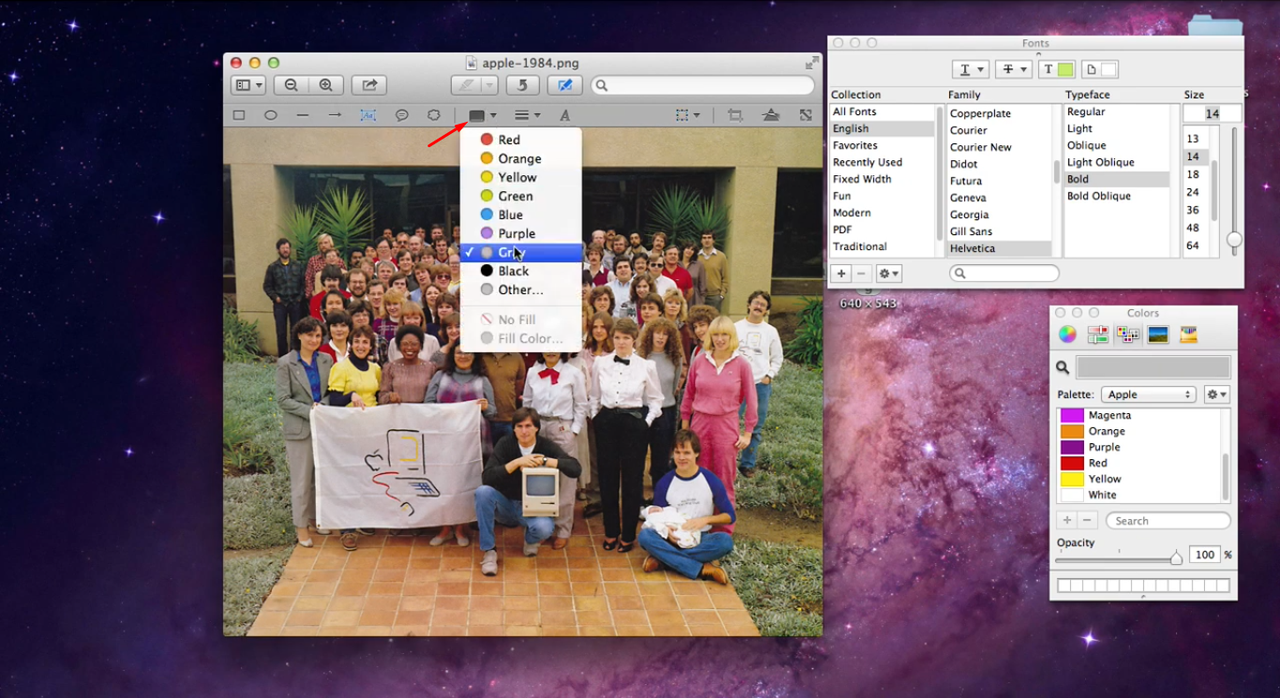
Task: Click the Preview search field
Action: pos(702,86)
